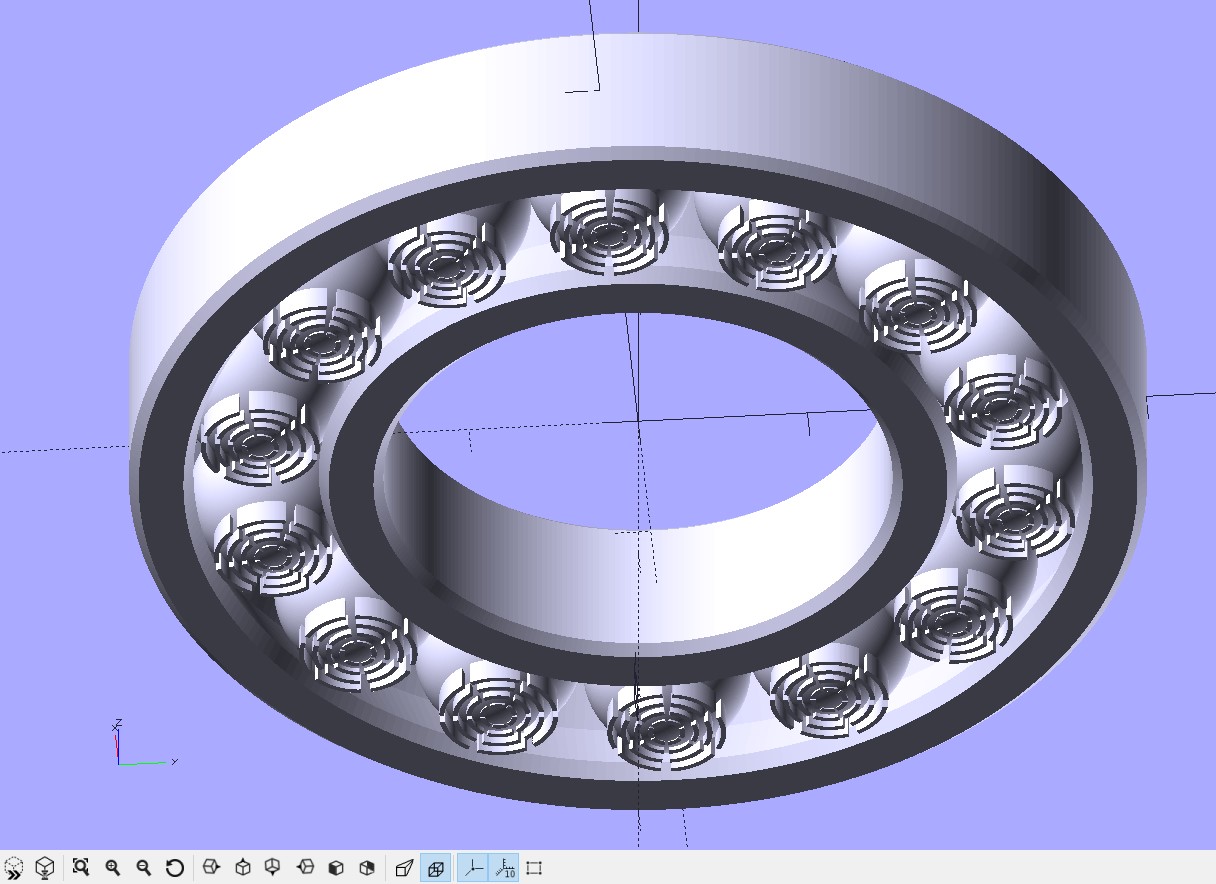1216x884 pixels.
Task: Switch to Front view cube icon
Action: point(336,867)
